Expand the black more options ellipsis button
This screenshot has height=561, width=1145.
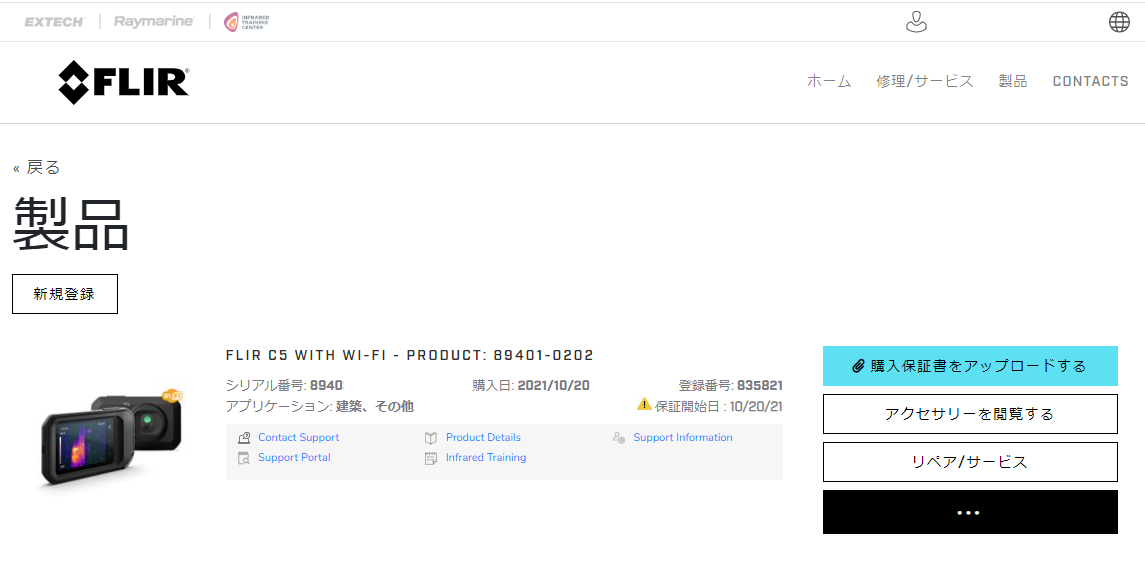point(969,512)
